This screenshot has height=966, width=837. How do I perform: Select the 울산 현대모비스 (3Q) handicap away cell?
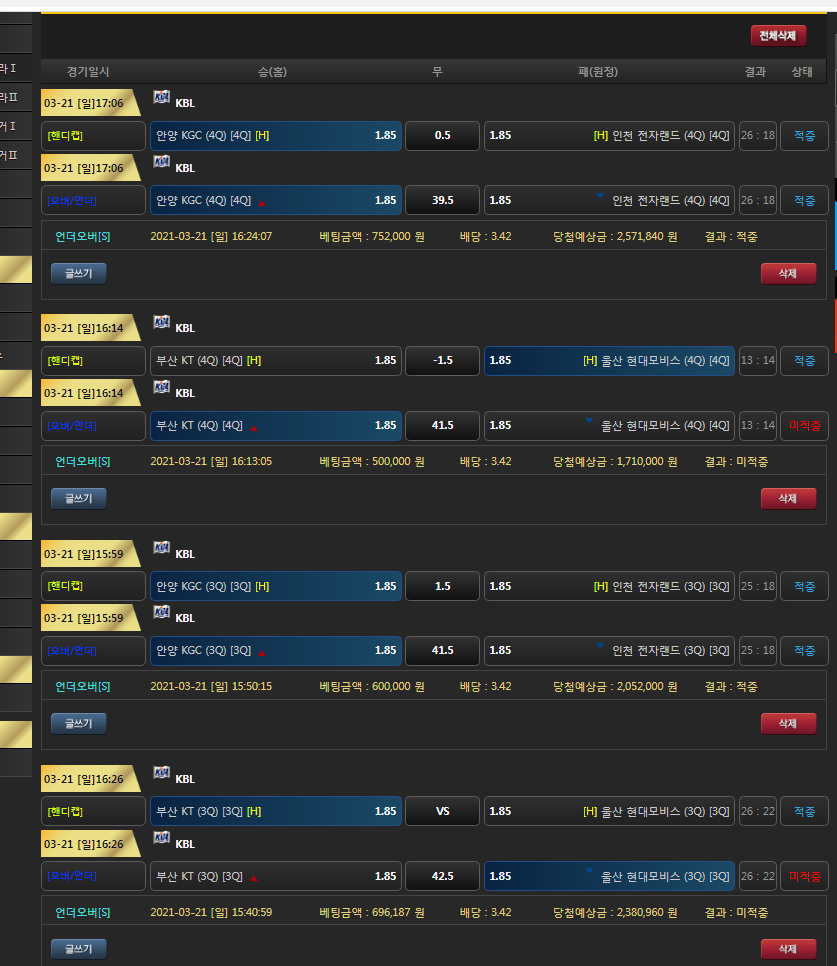[609, 812]
